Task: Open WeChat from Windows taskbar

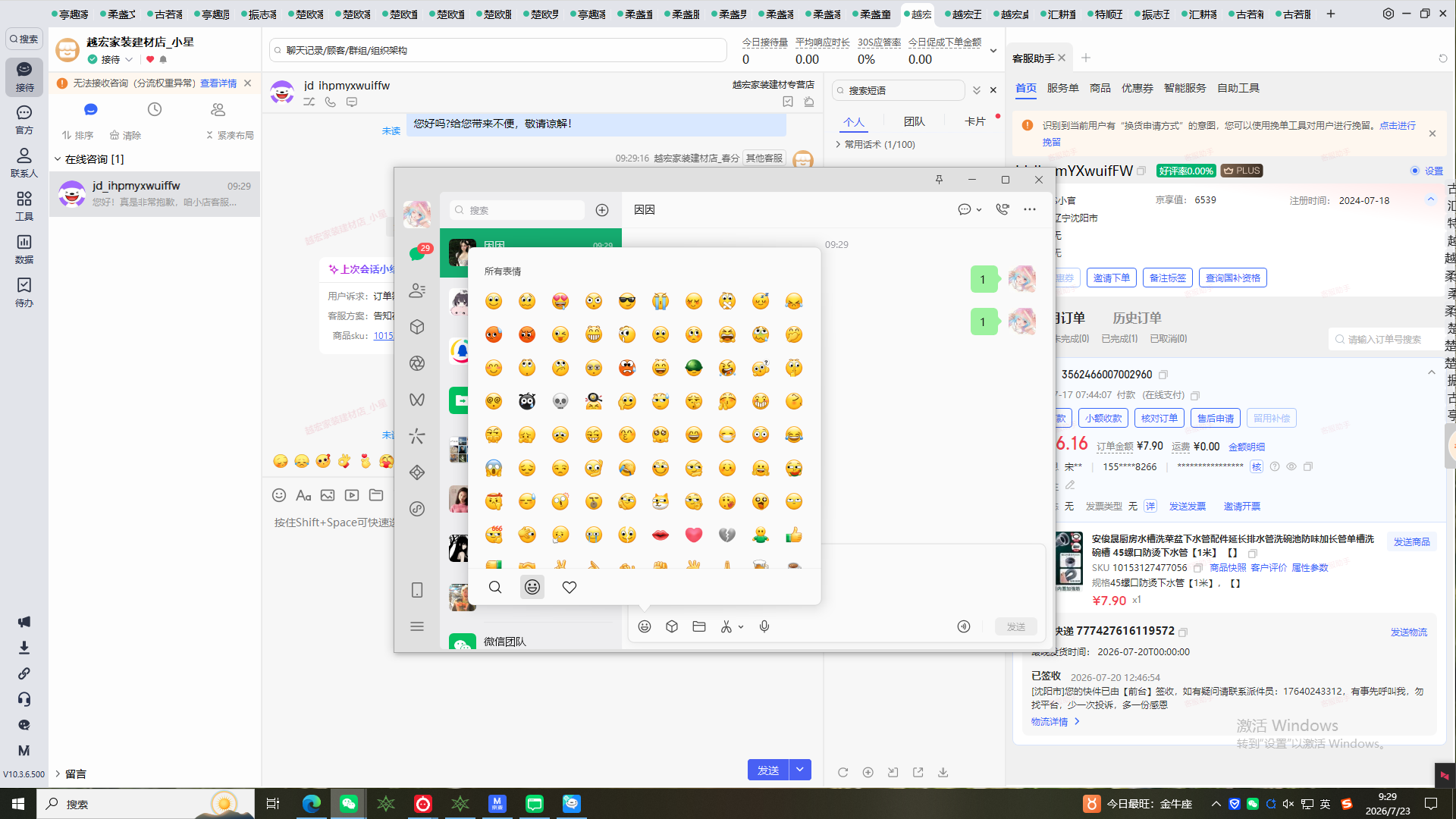Action: pos(349,804)
